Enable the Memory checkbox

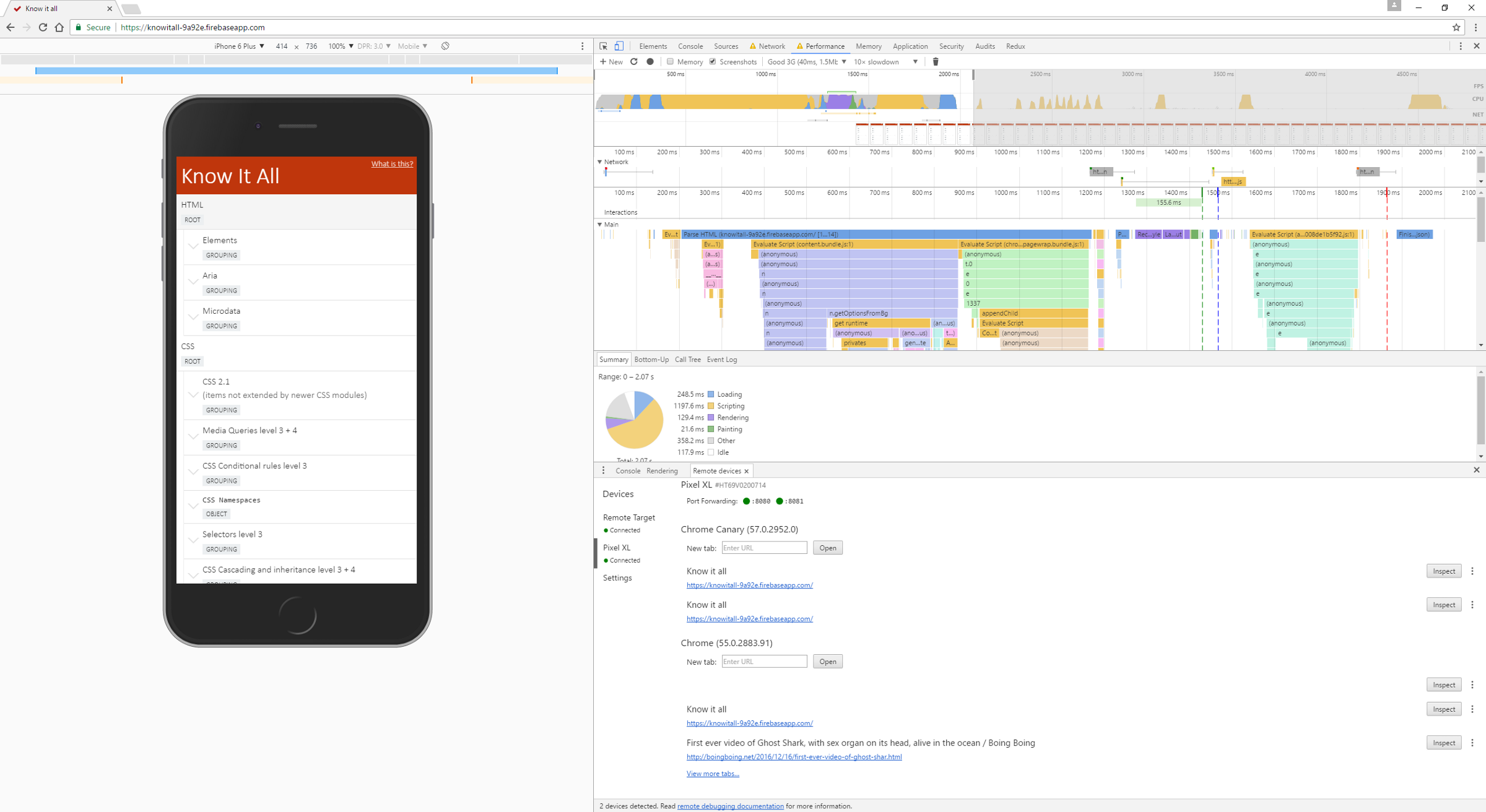click(670, 62)
